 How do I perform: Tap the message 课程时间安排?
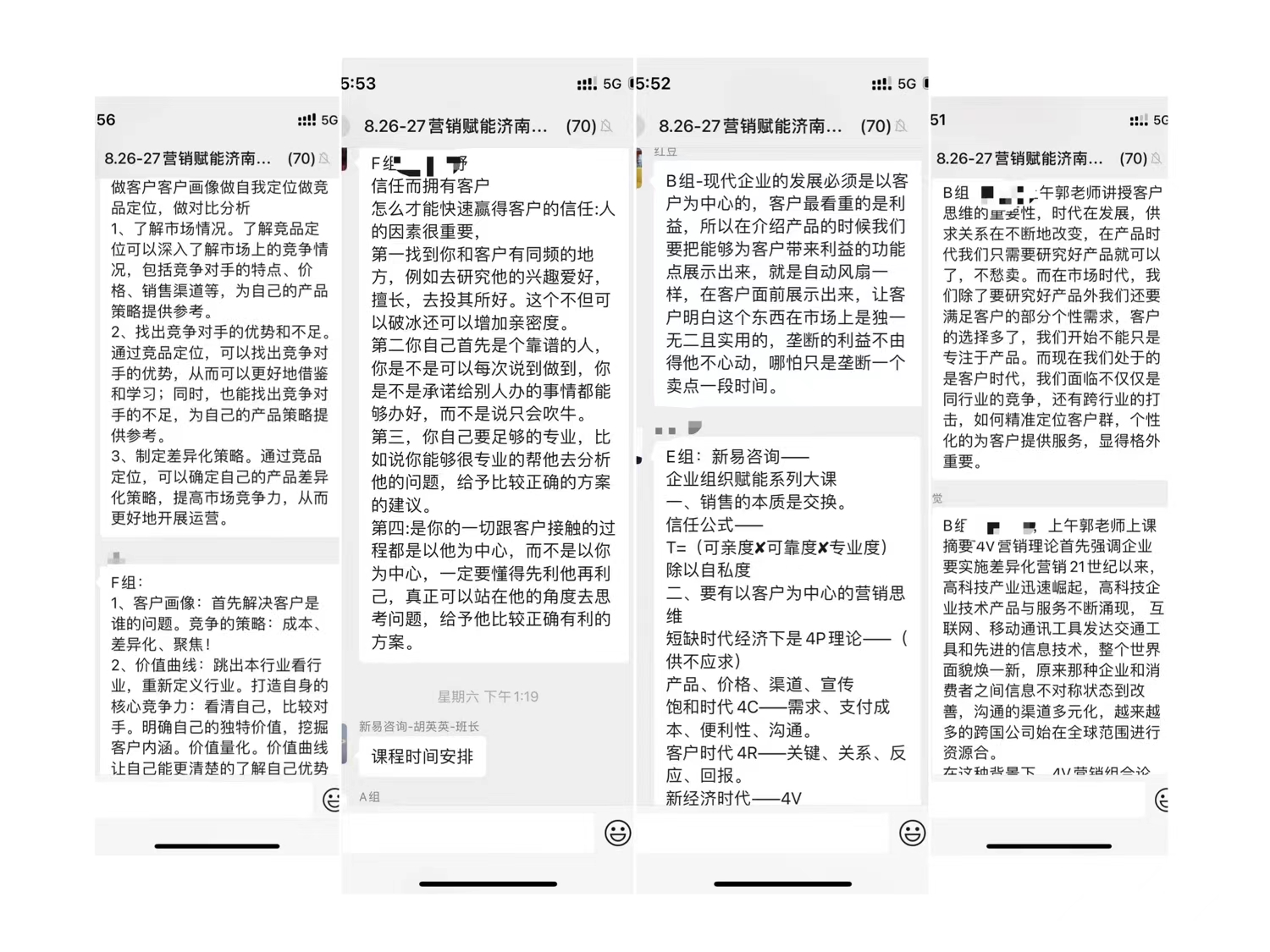coord(422,757)
